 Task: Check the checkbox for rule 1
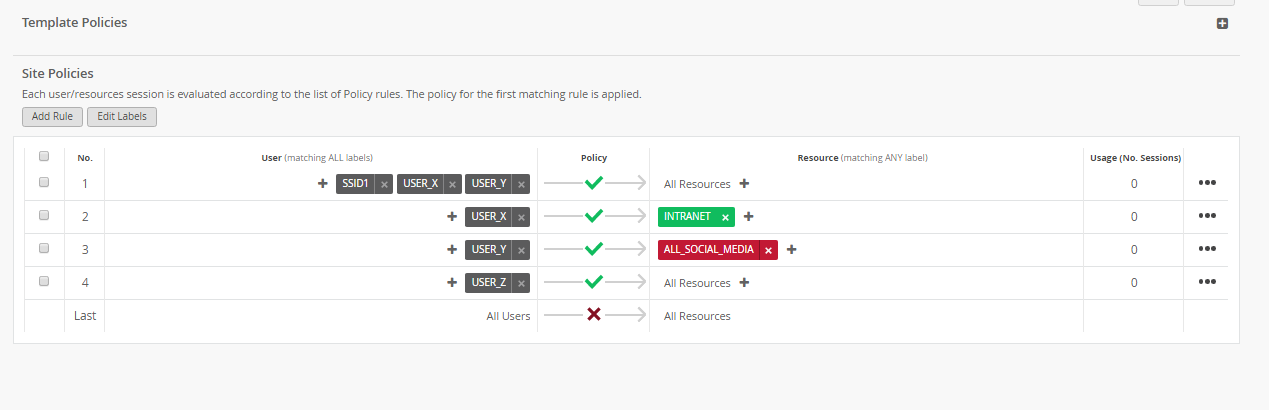[43, 183]
